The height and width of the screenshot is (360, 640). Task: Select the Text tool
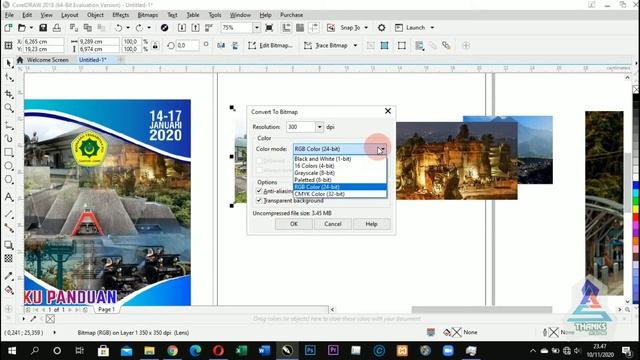pos(9,197)
